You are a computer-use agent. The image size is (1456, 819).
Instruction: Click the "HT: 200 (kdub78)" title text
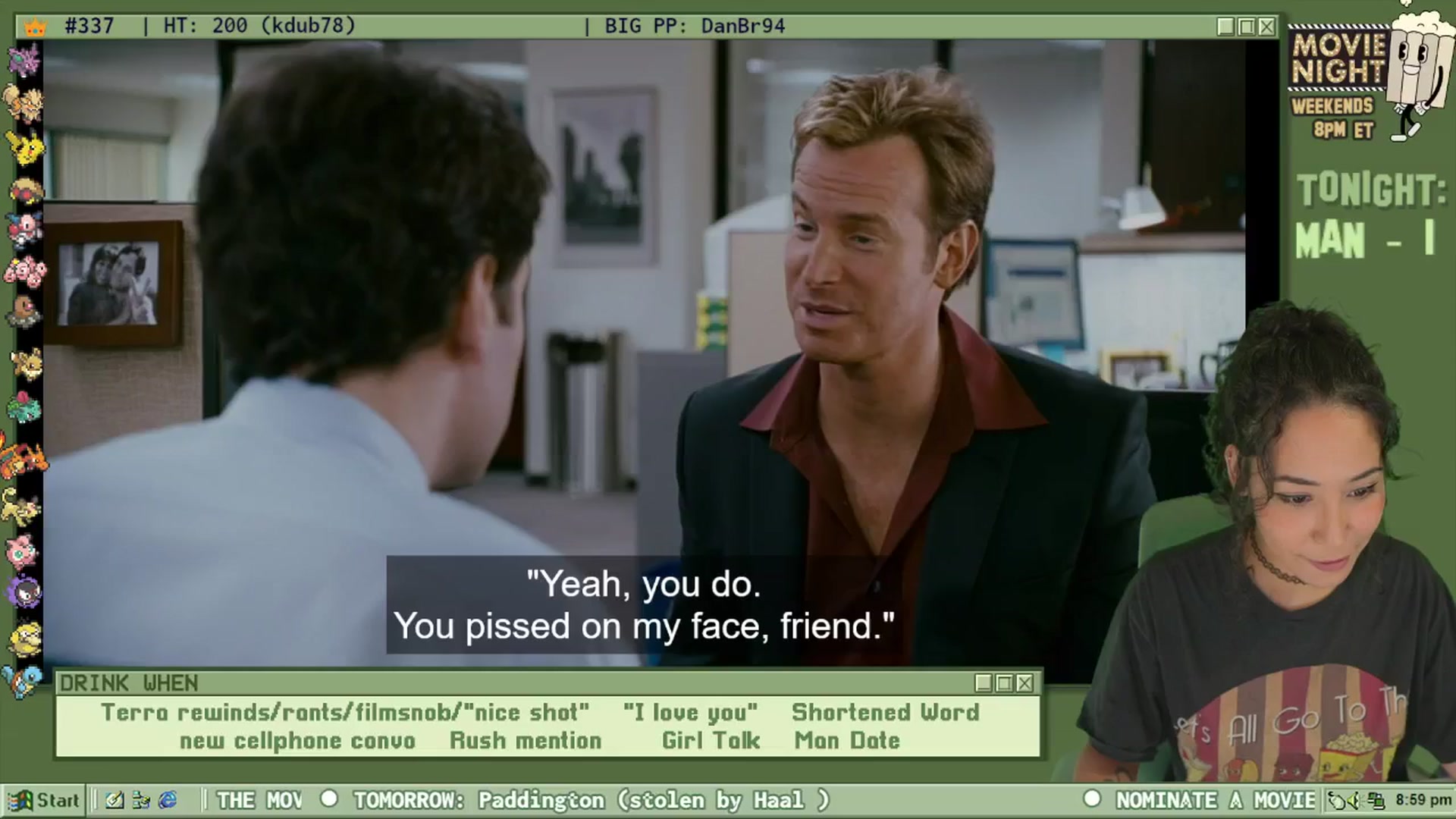(x=259, y=26)
